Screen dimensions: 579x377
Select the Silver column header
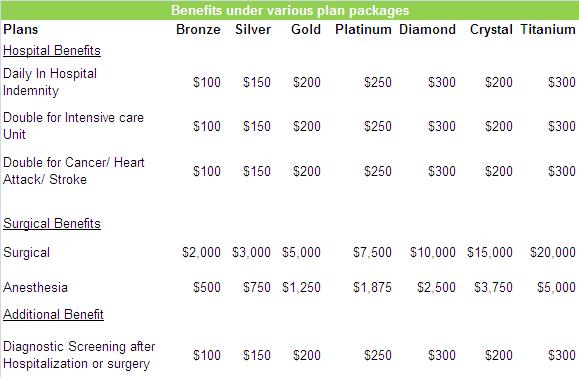(253, 30)
